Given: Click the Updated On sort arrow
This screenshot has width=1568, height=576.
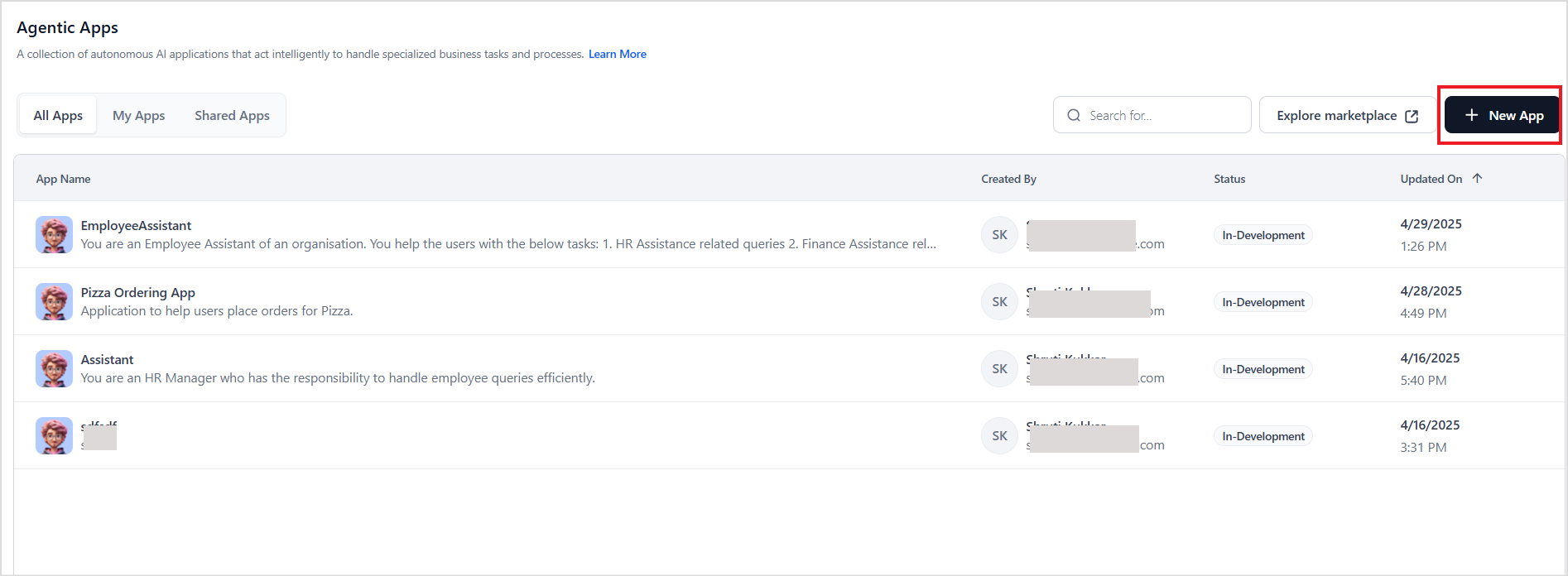Looking at the screenshot, I should 1478,179.
